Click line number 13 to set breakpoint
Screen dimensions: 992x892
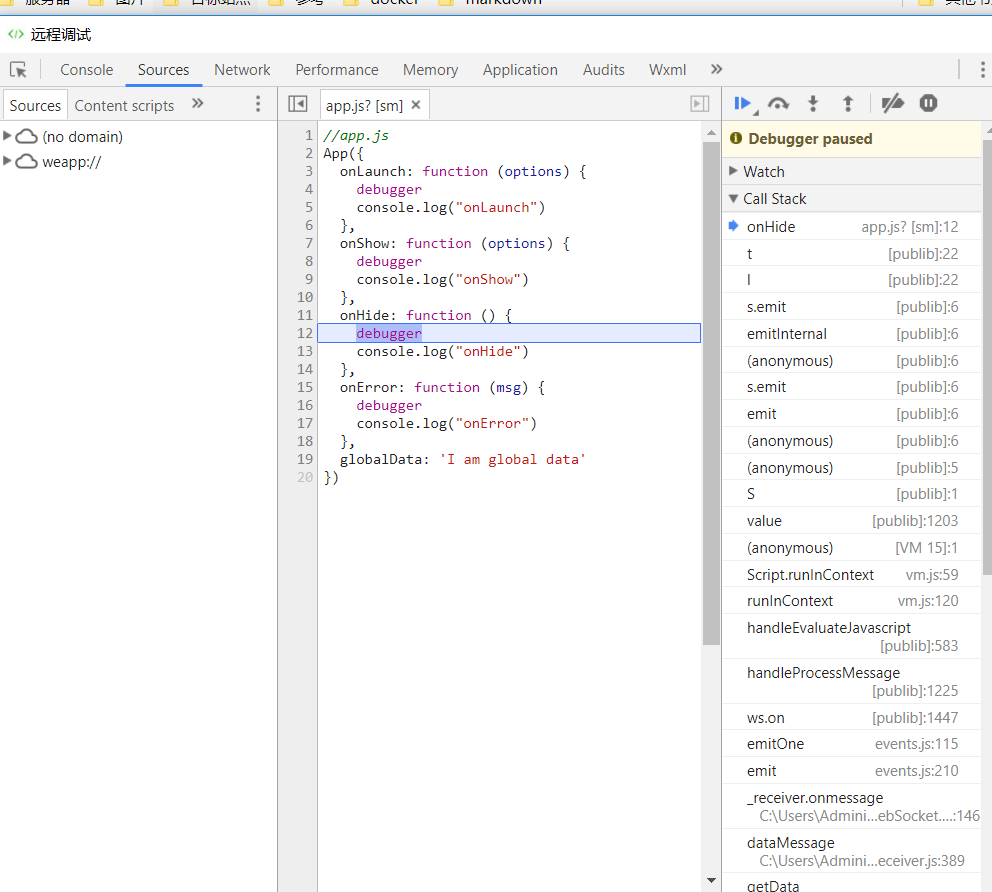[x=305, y=351]
